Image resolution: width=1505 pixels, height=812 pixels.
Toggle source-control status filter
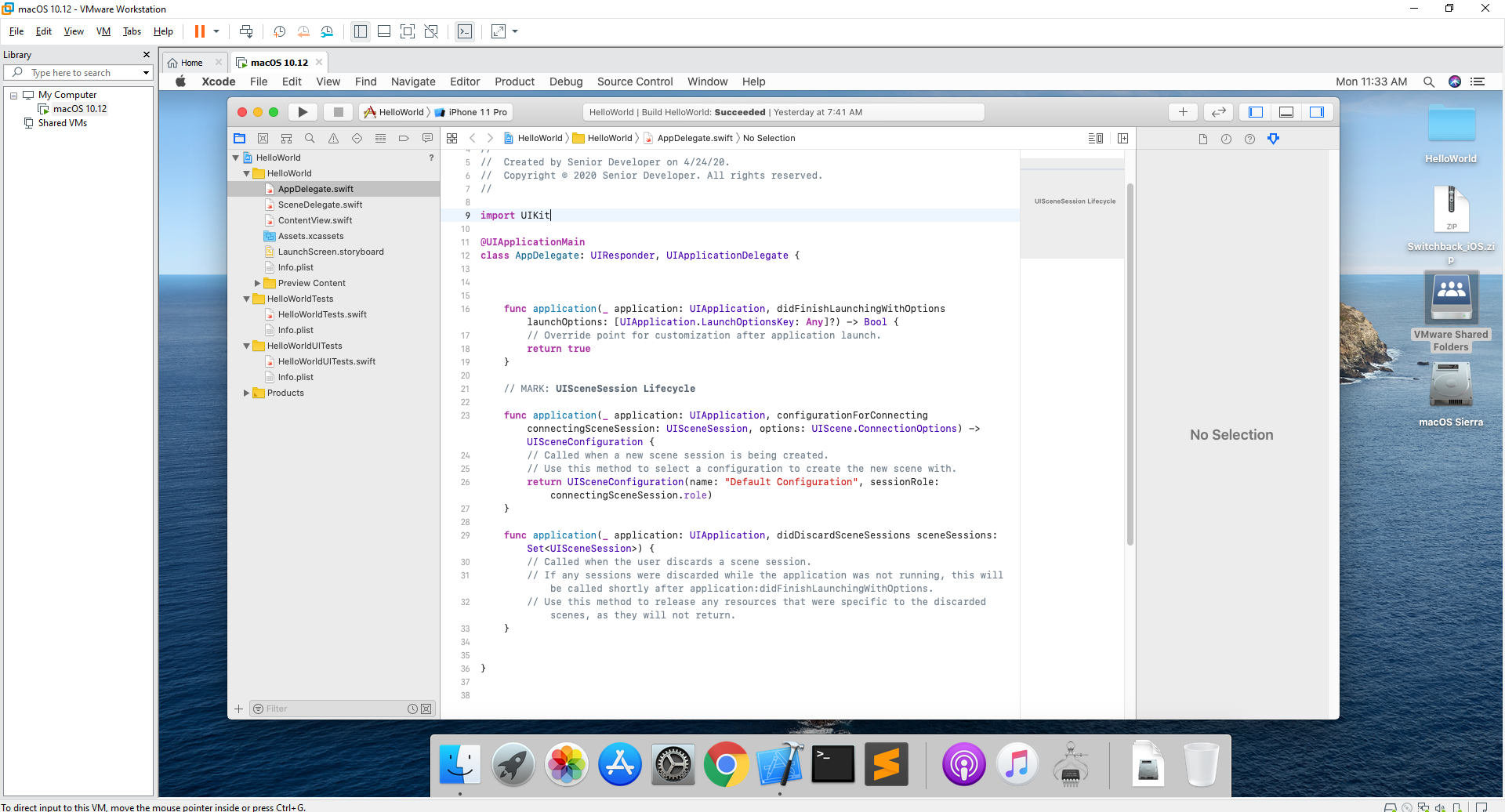pos(426,709)
